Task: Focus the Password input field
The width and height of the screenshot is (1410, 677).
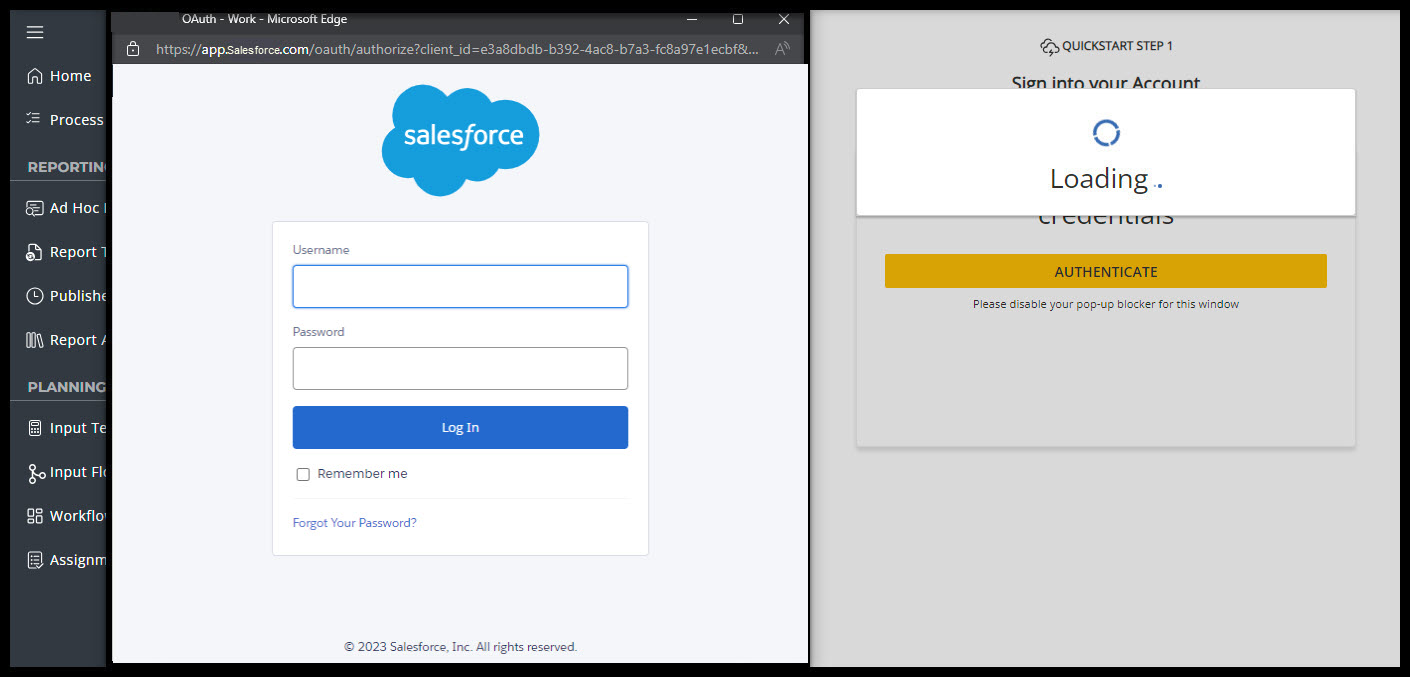Action: point(460,368)
